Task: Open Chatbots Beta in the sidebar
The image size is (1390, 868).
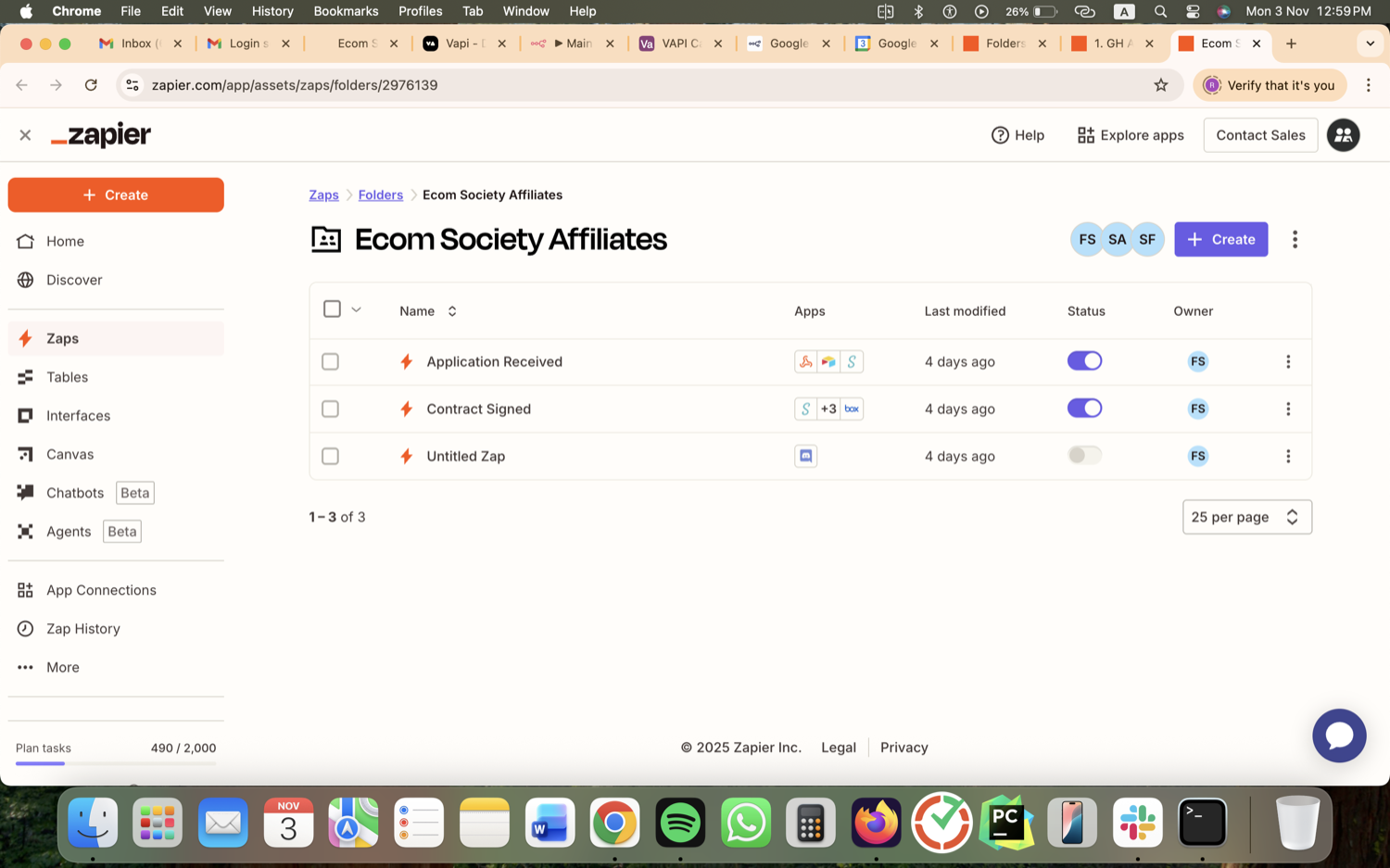Action: click(116, 493)
